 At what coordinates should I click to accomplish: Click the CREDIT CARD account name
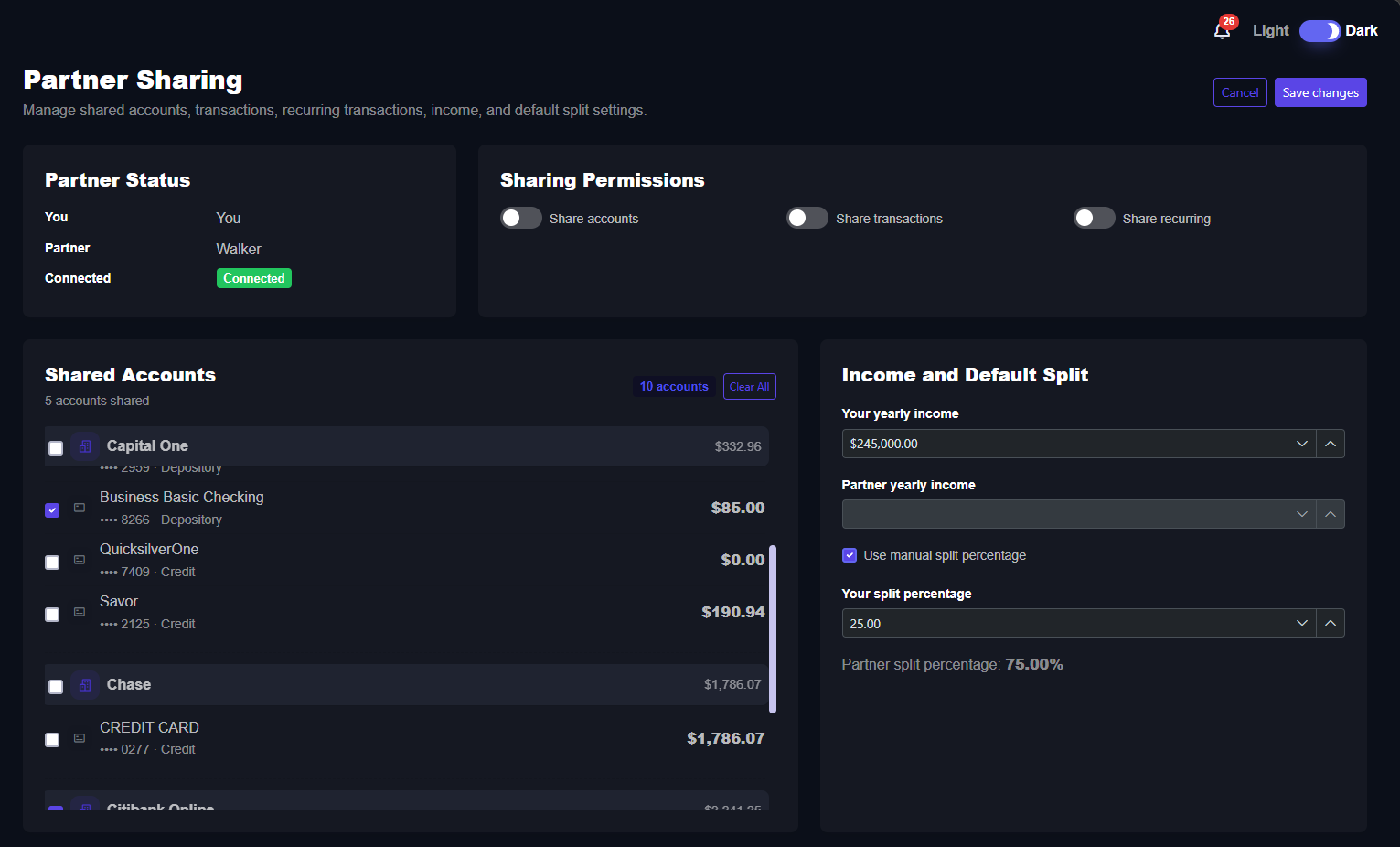(x=149, y=727)
